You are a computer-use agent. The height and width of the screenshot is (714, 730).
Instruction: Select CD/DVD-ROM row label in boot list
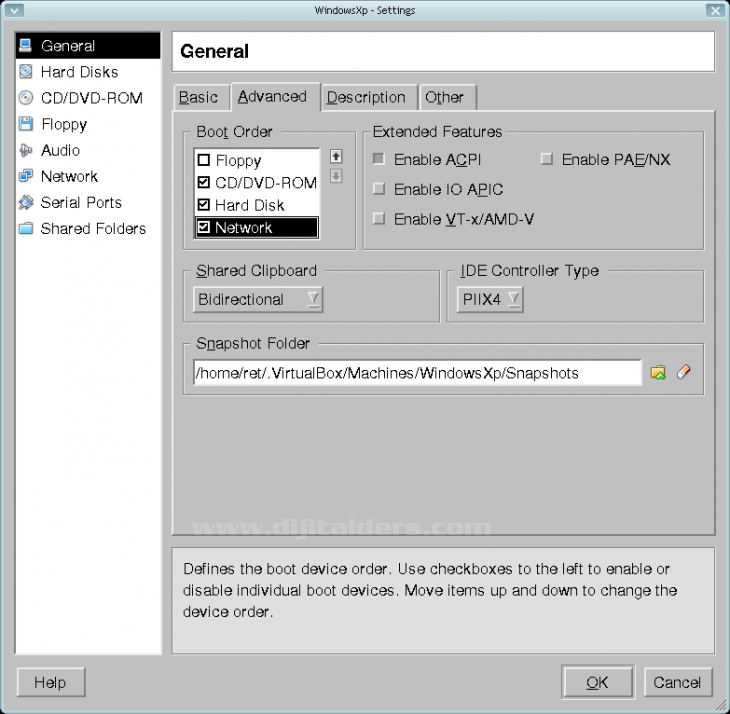[266, 182]
